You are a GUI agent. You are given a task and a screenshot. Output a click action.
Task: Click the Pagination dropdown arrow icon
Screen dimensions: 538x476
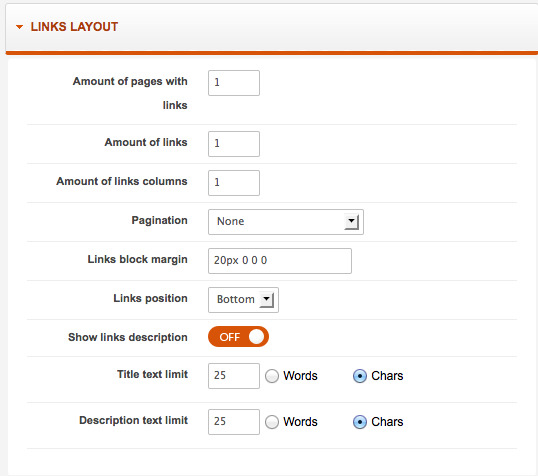(x=351, y=222)
